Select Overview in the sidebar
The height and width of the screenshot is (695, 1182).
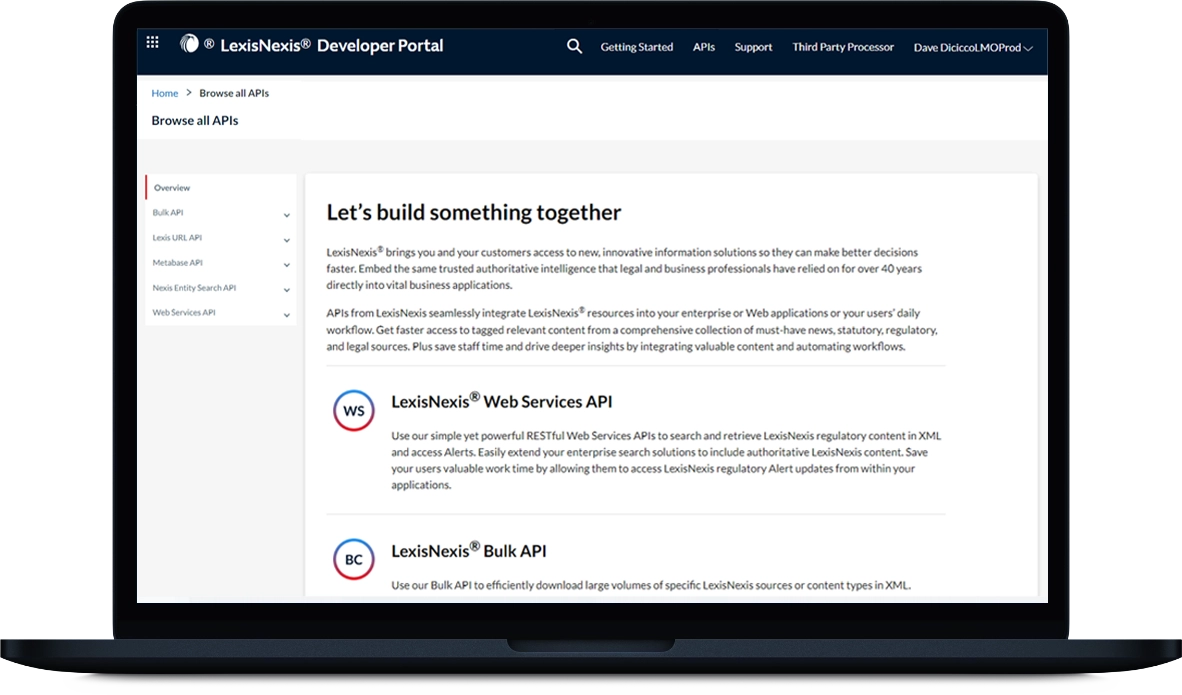click(172, 188)
